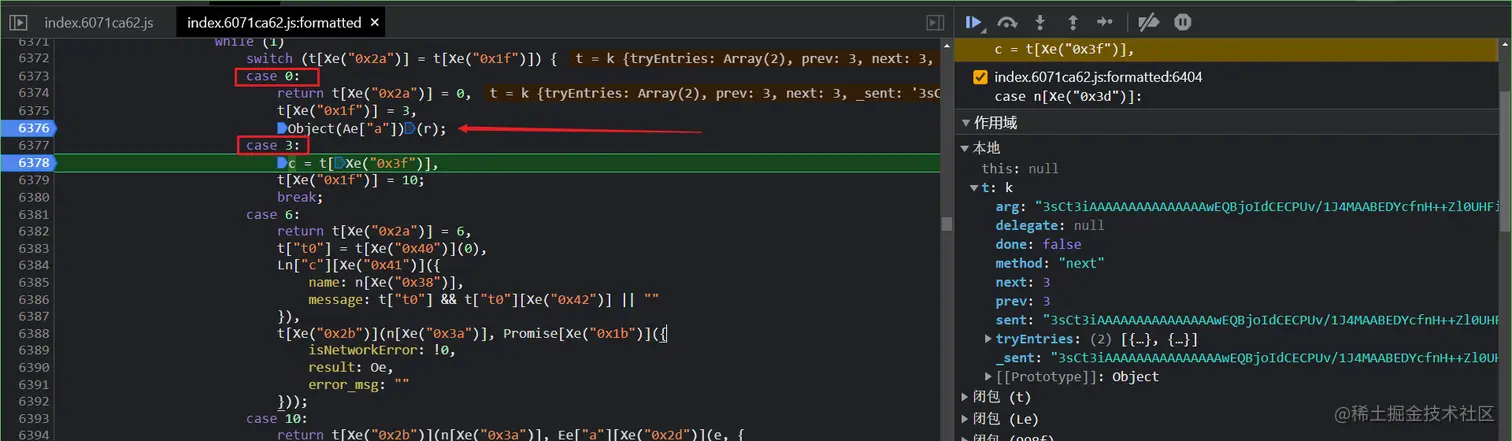The width and height of the screenshot is (1512, 441).
Task: Click line number 6372
Action: pos(32,59)
